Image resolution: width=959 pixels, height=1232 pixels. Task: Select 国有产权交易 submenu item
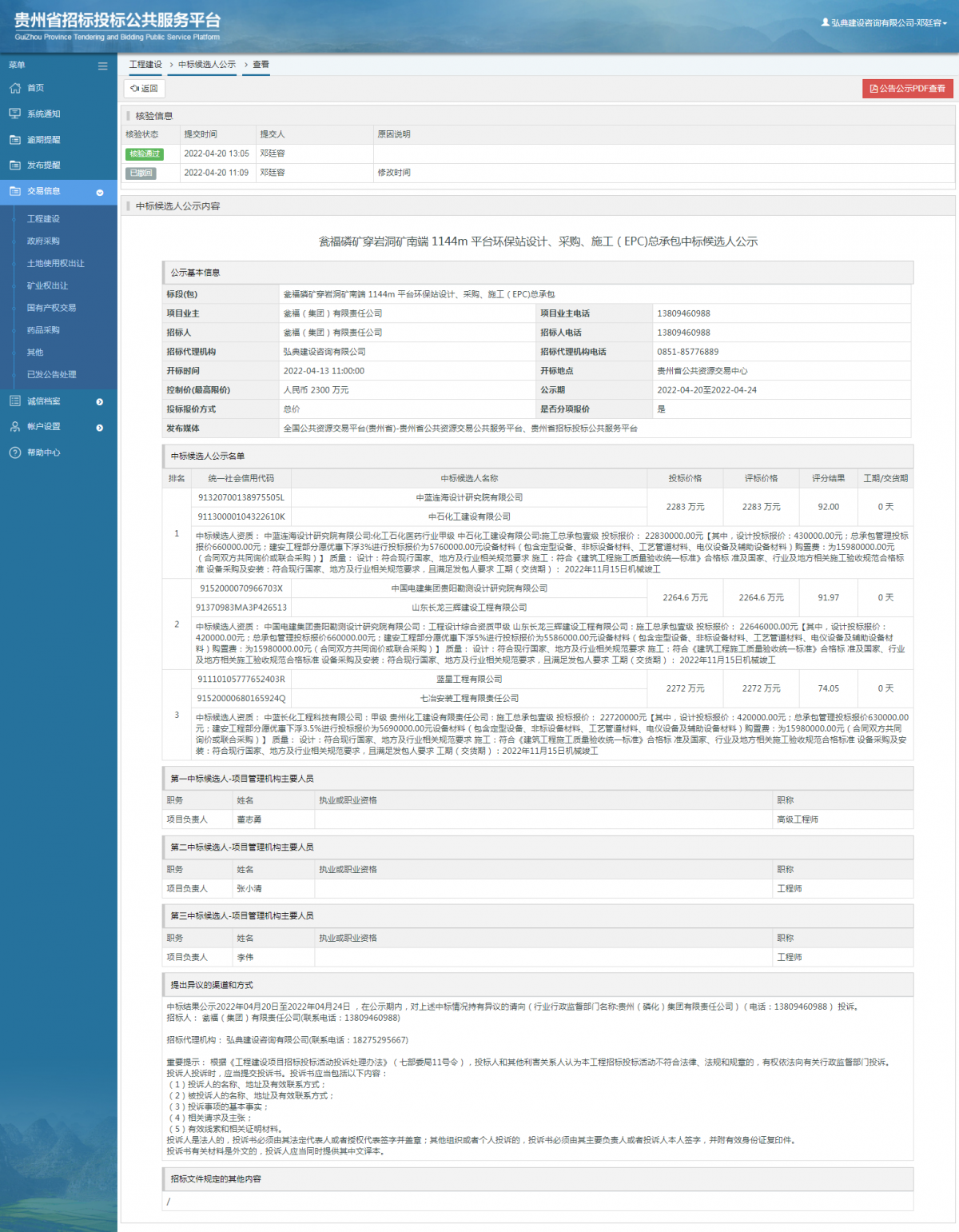[x=52, y=308]
